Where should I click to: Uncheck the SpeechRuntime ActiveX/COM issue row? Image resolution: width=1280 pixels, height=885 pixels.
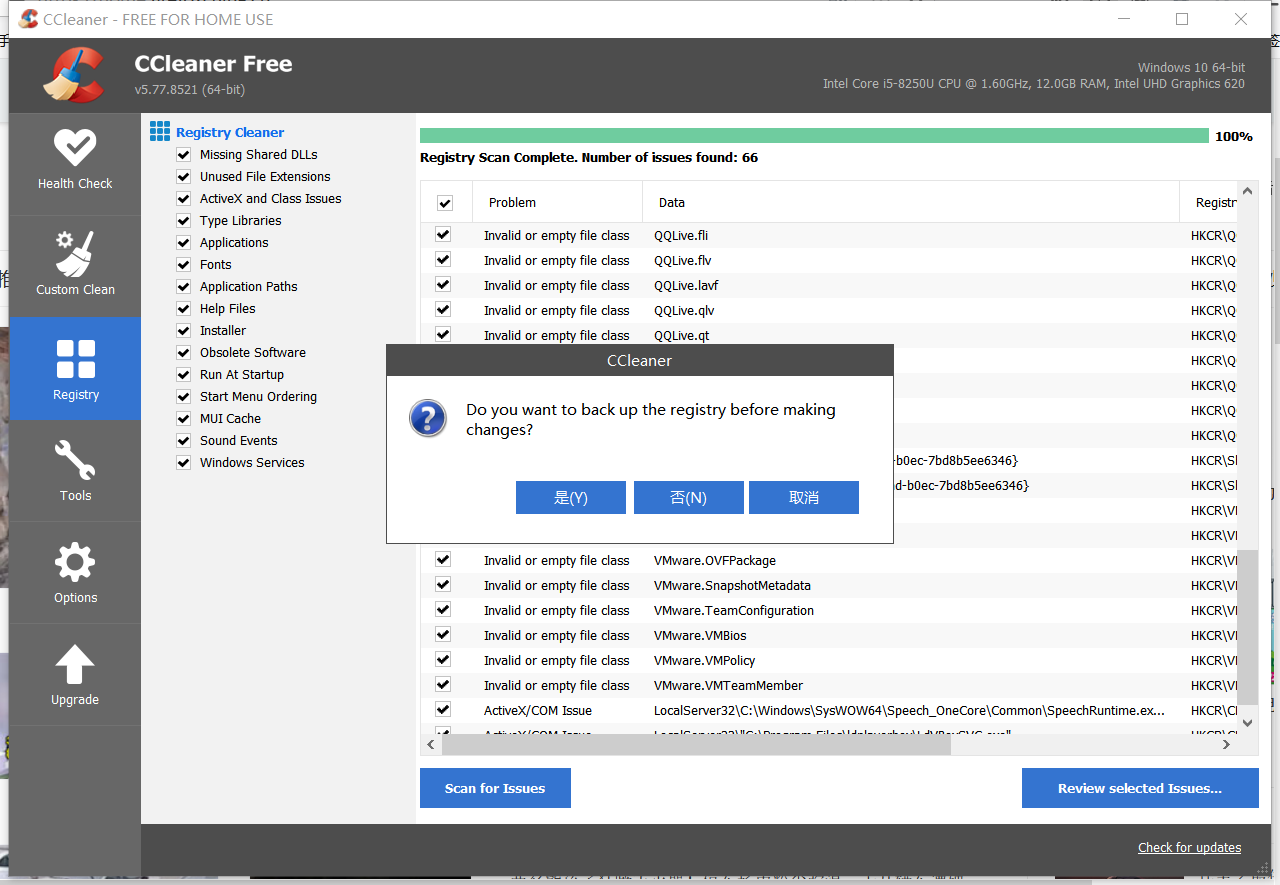click(443, 710)
